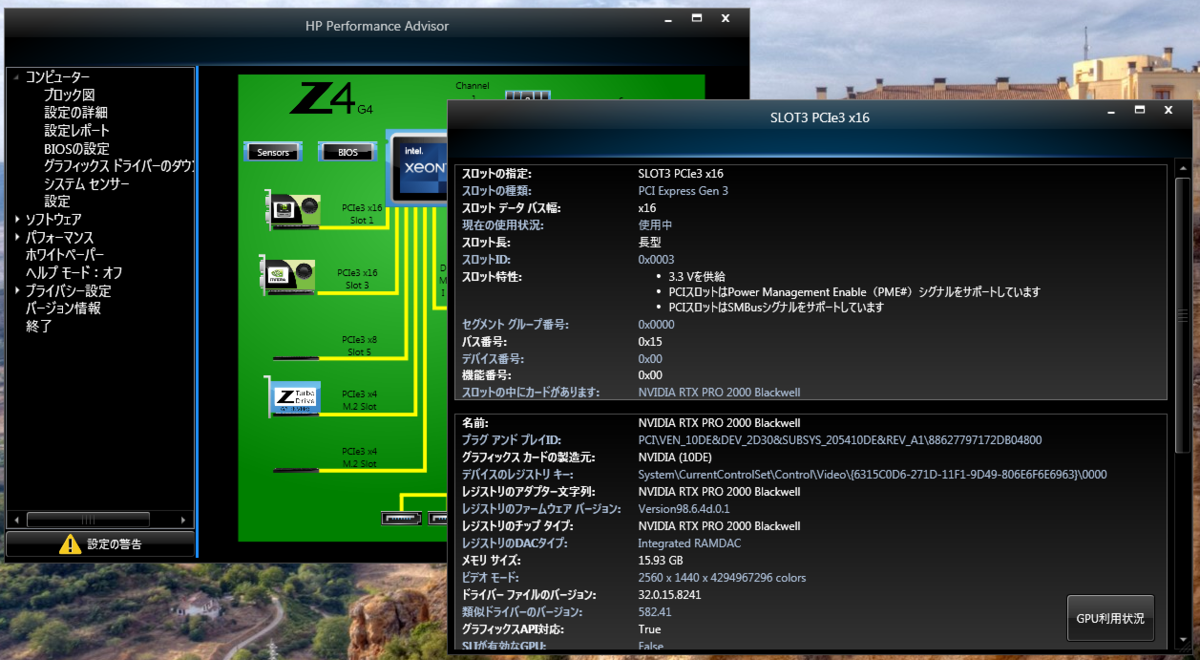The height and width of the screenshot is (660, 1200).
Task: Select 設定 under コンピューター
Action: point(57,202)
